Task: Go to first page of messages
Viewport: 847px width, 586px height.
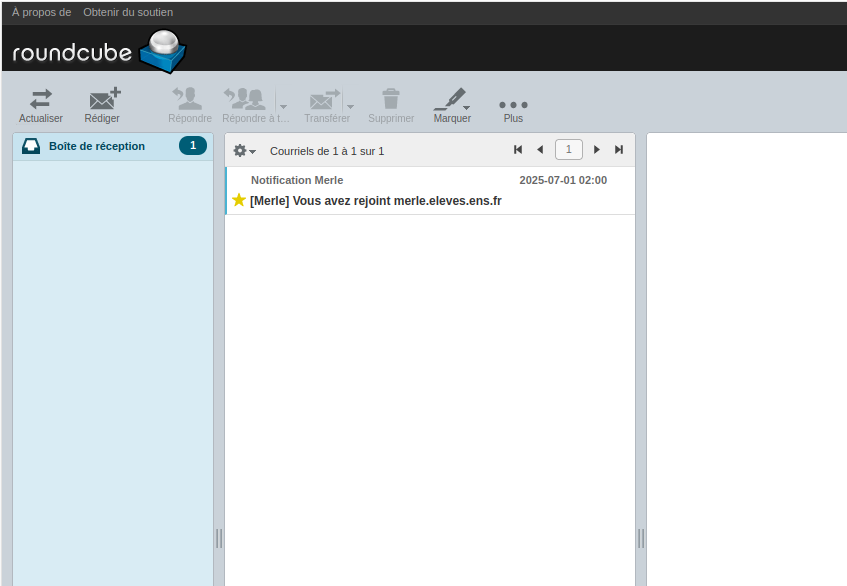Action: (x=518, y=150)
